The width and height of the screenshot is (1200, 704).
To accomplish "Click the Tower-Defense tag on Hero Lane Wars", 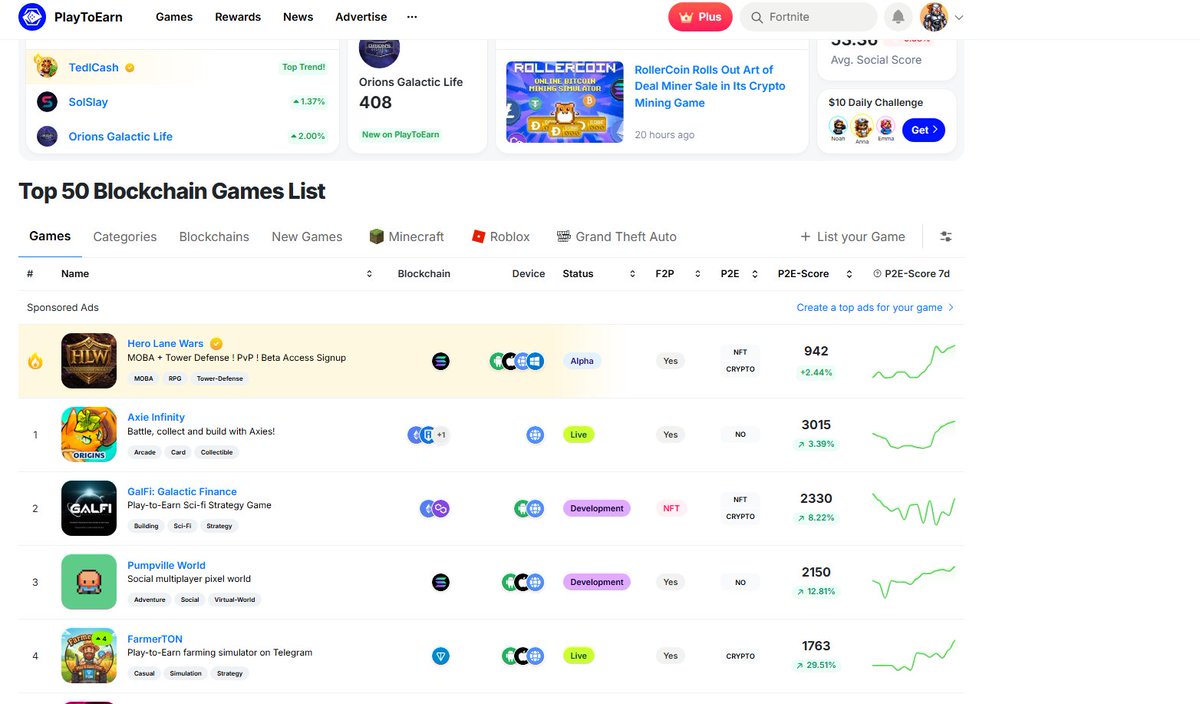I will tap(219, 379).
